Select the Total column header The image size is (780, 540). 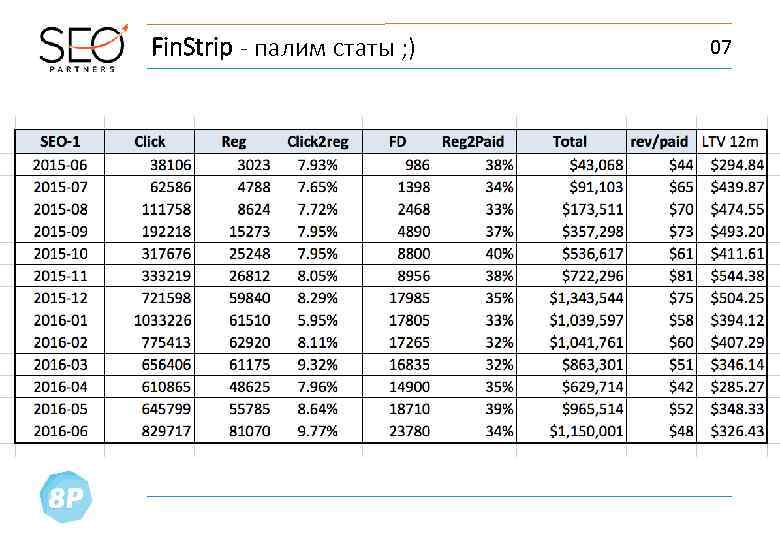pyautogui.click(x=570, y=142)
